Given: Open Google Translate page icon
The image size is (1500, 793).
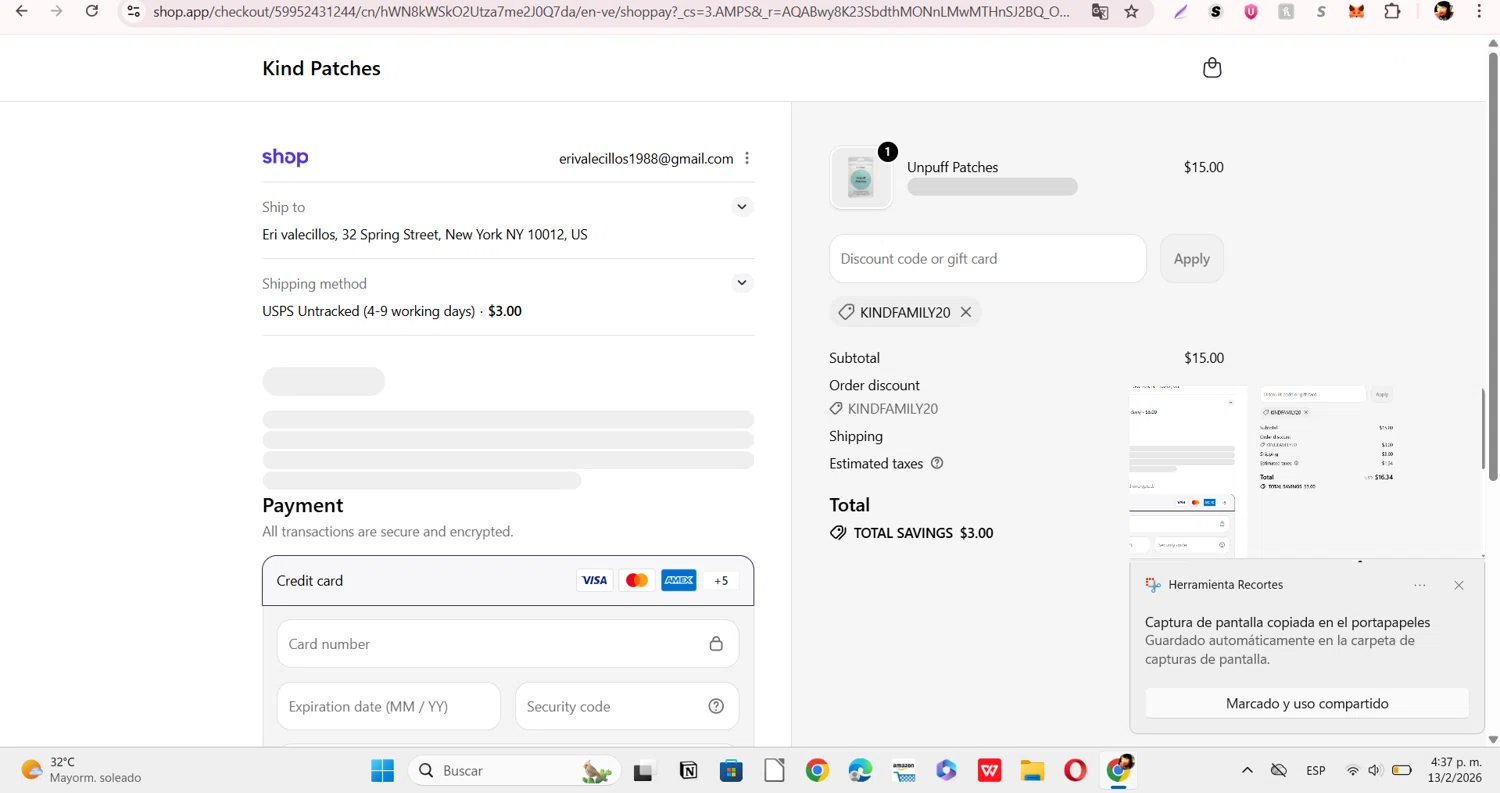Looking at the screenshot, I should pos(1100,12).
